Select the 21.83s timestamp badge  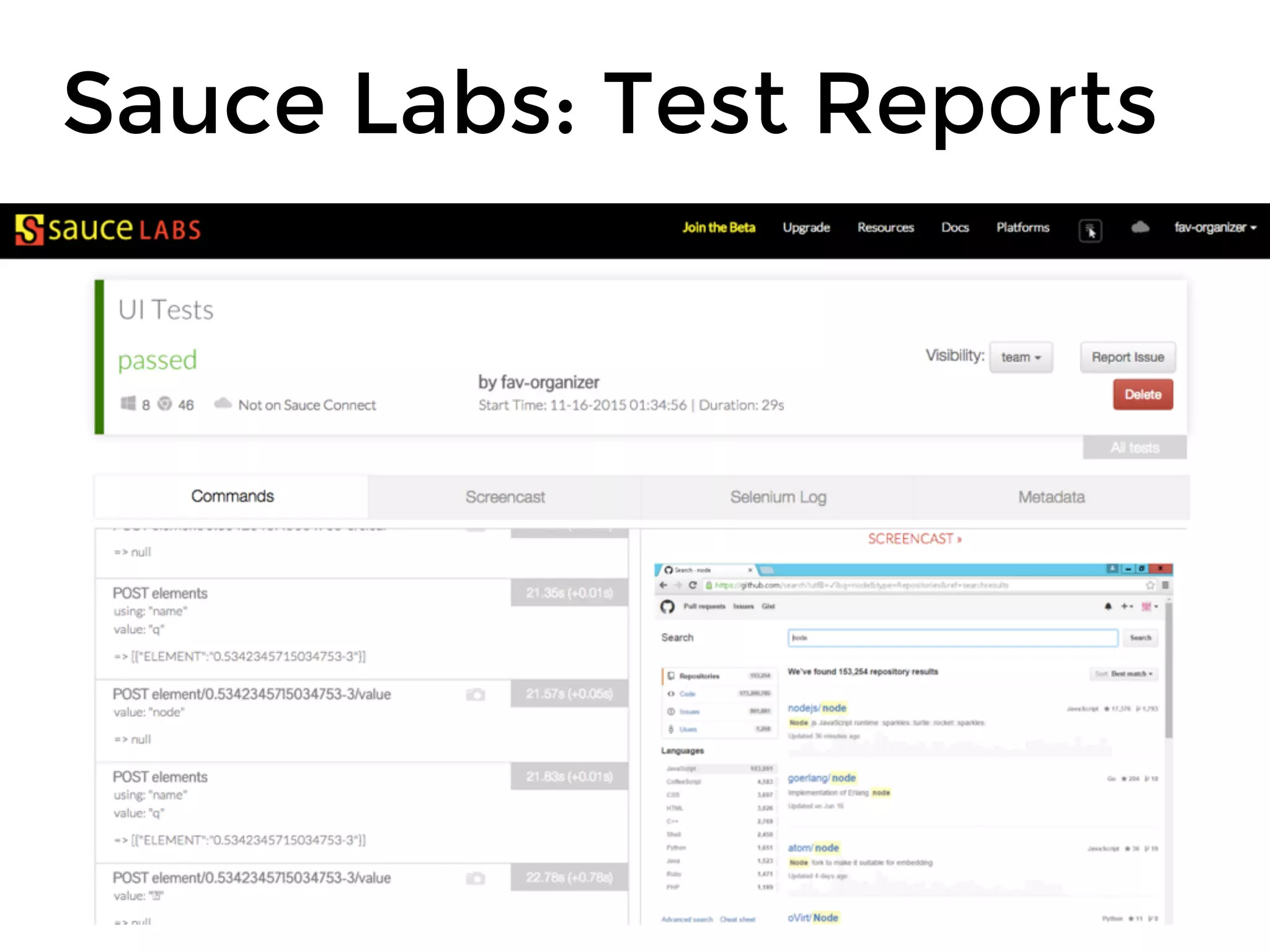click(569, 776)
